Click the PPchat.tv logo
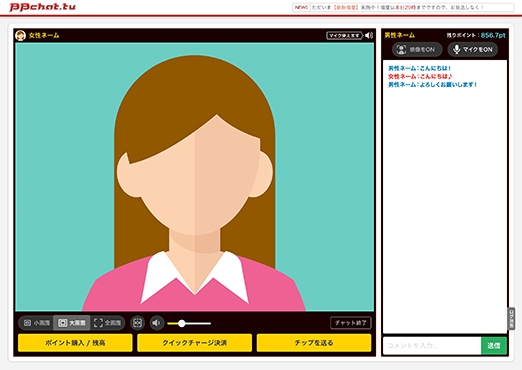Screen dimensions: 522x370 tap(42, 7)
